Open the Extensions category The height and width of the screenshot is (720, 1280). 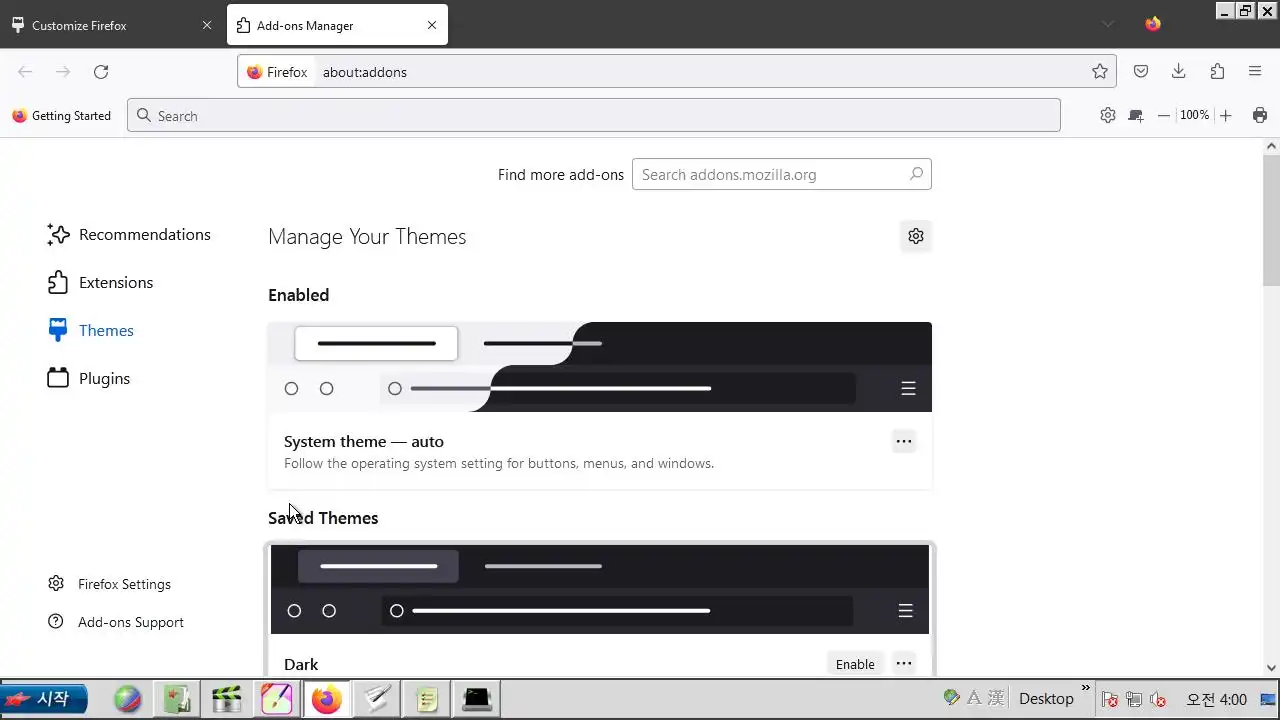pyautogui.click(x=100, y=282)
